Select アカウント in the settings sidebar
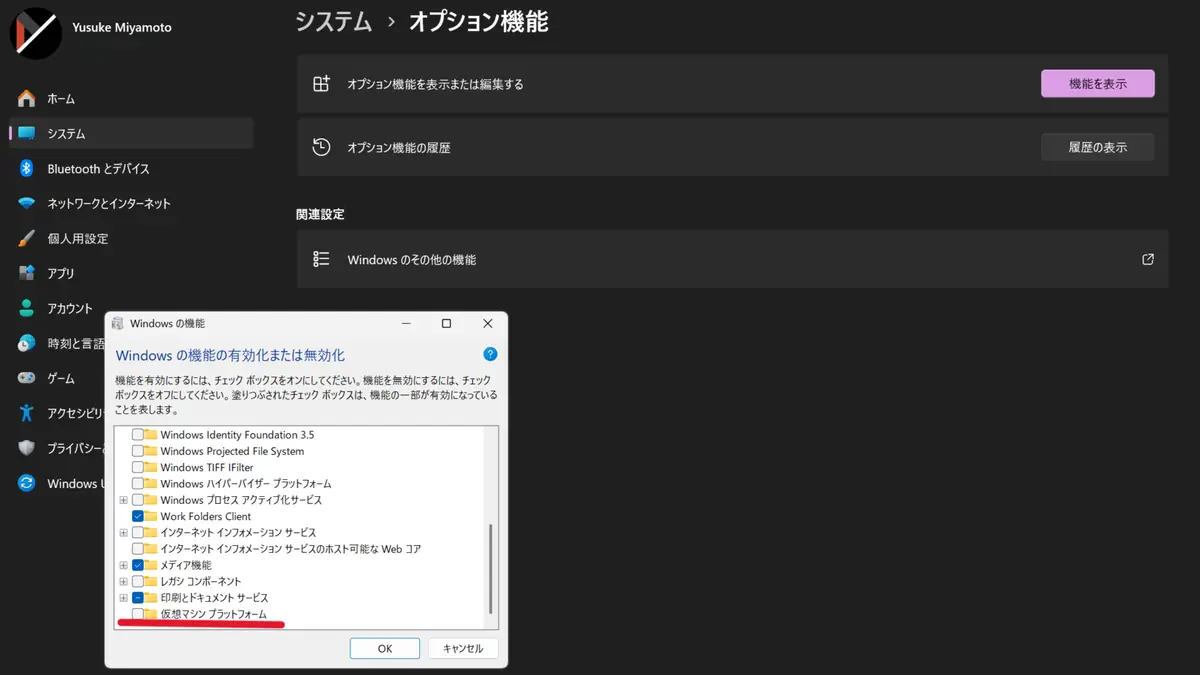The image size is (1200, 675). tap(70, 309)
